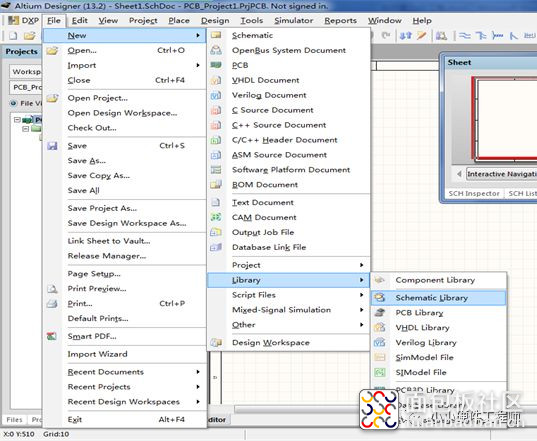
Task: Click the OpenBus System Document icon
Action: pos(216,50)
